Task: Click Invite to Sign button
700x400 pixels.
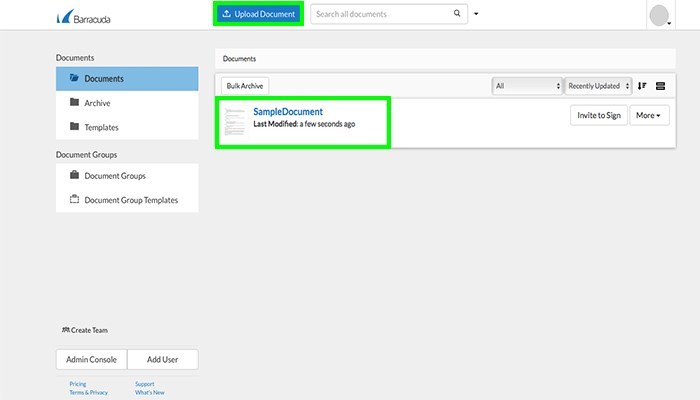Action: (x=598, y=115)
